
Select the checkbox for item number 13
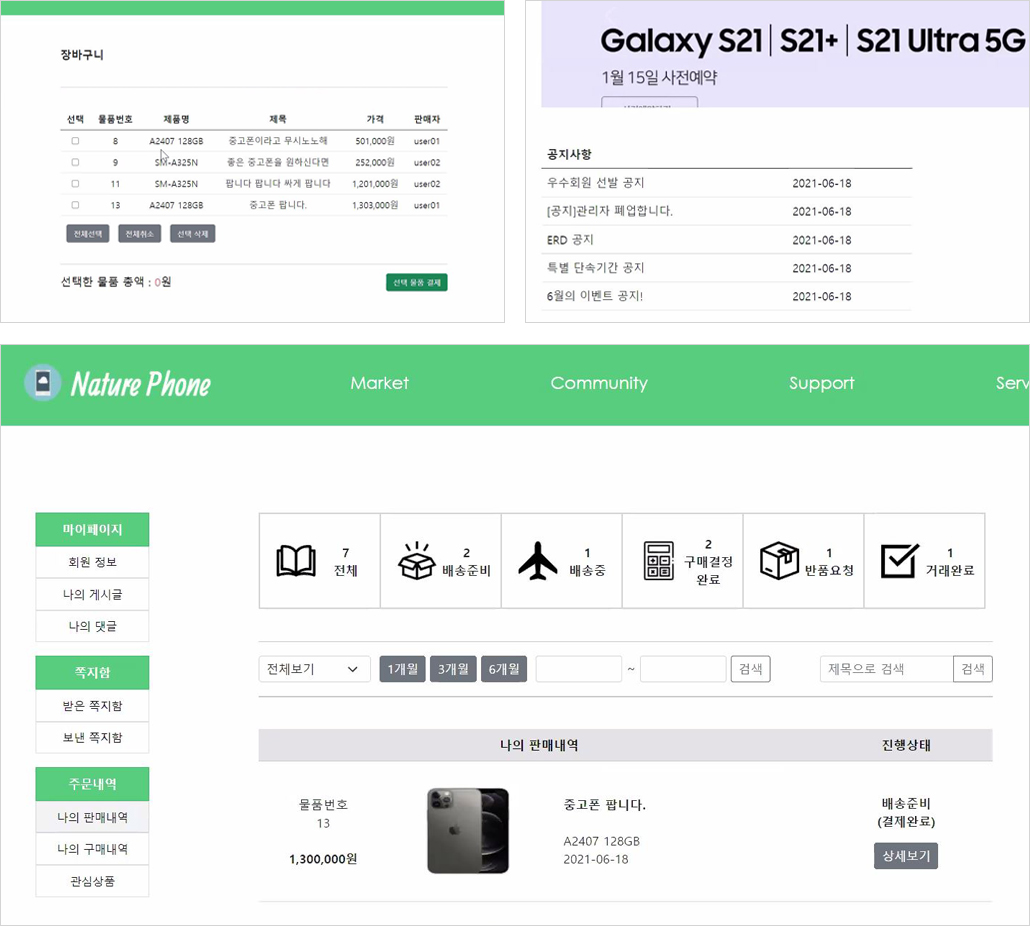point(75,205)
